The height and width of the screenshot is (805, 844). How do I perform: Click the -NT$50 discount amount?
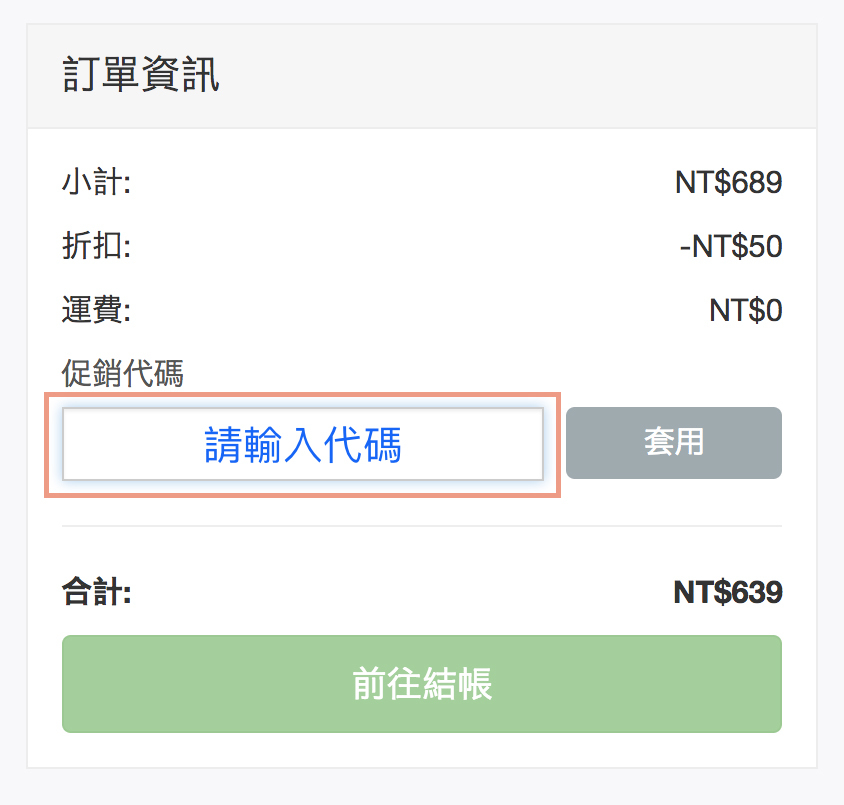731,246
